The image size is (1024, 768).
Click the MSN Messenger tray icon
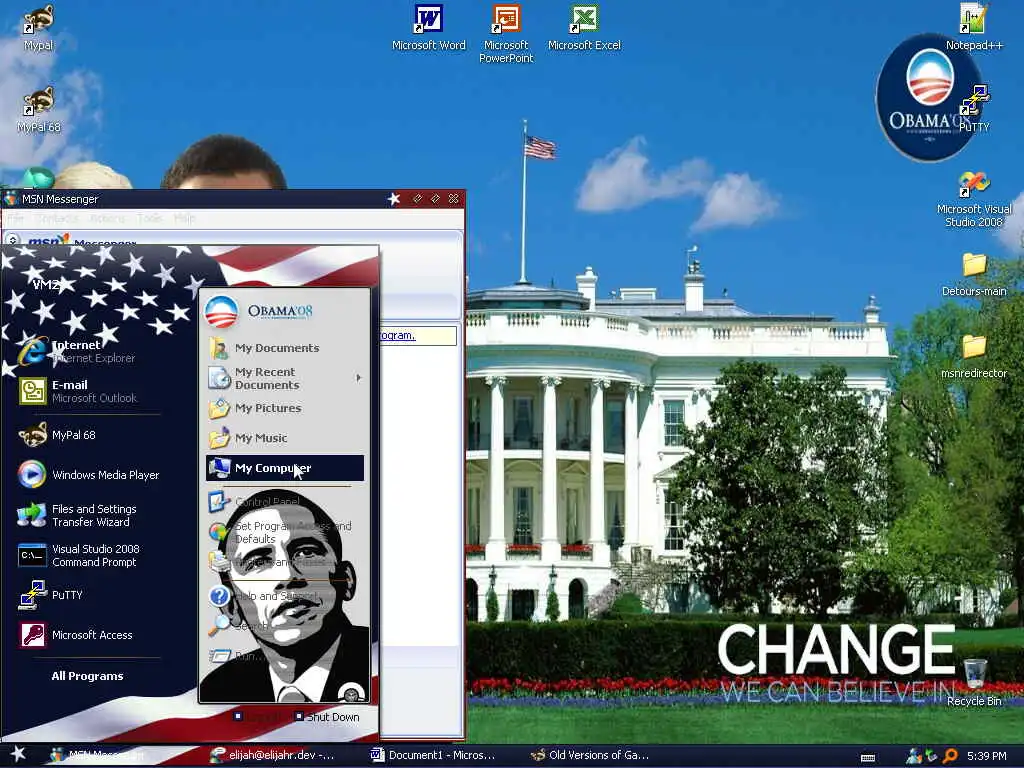pos(914,756)
